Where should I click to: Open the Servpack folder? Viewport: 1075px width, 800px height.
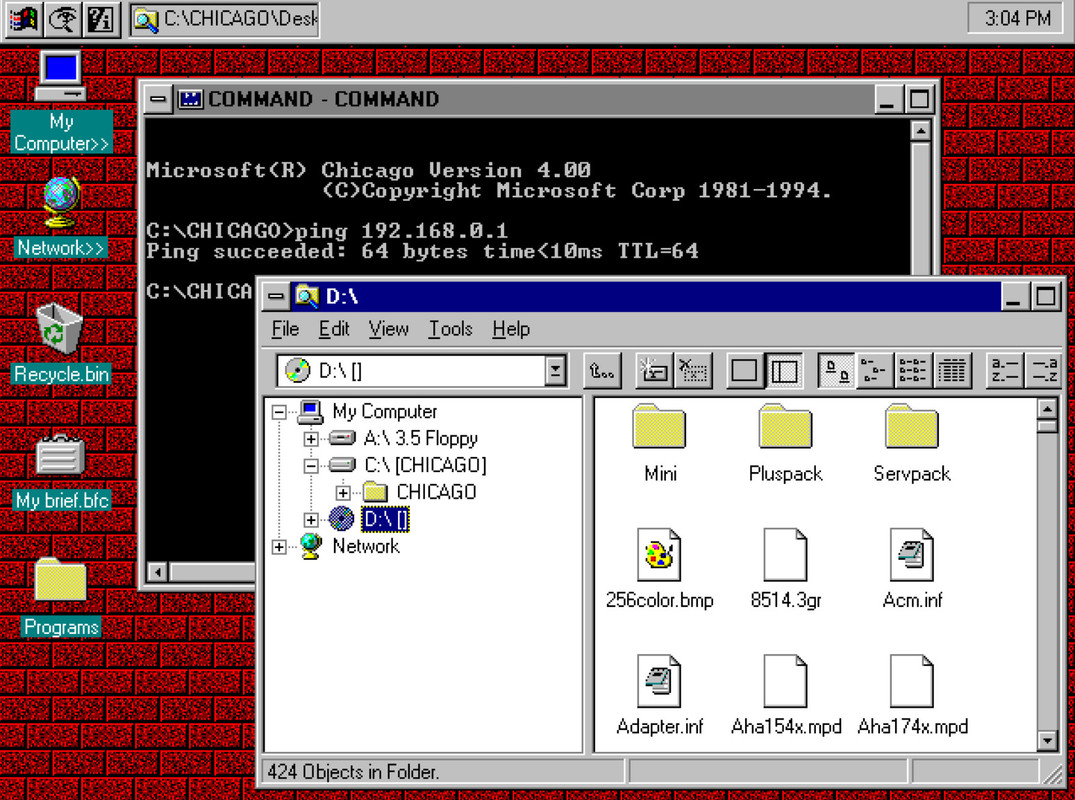912,443
